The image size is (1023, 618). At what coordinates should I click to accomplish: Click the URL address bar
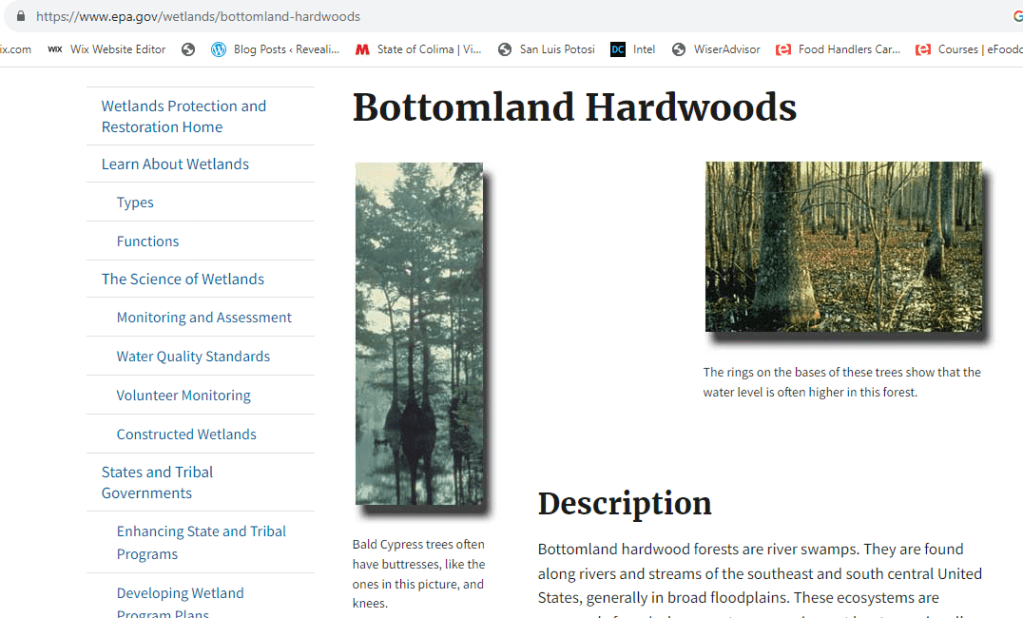pos(500,17)
